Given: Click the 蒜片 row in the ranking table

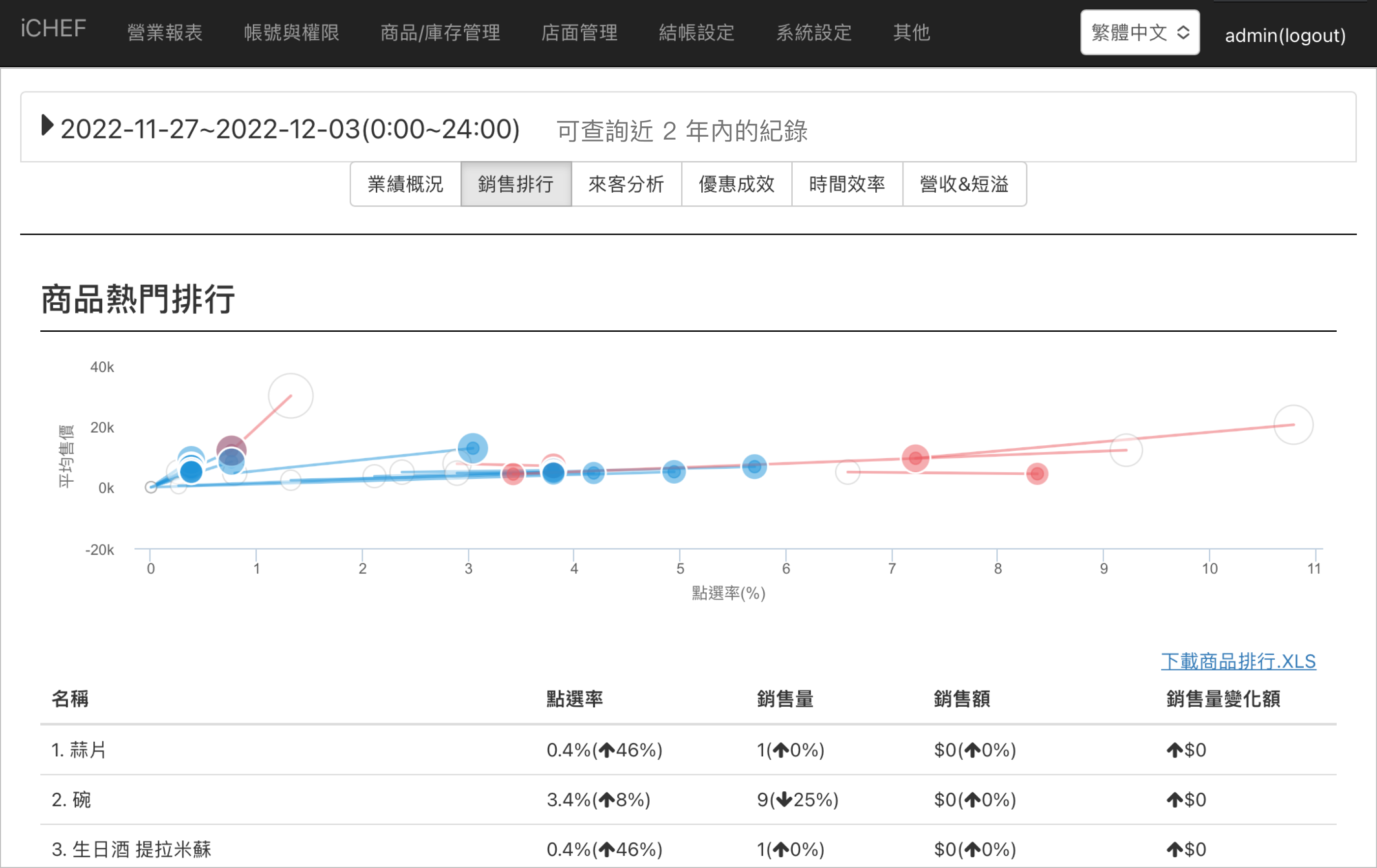Looking at the screenshot, I should [x=79, y=750].
